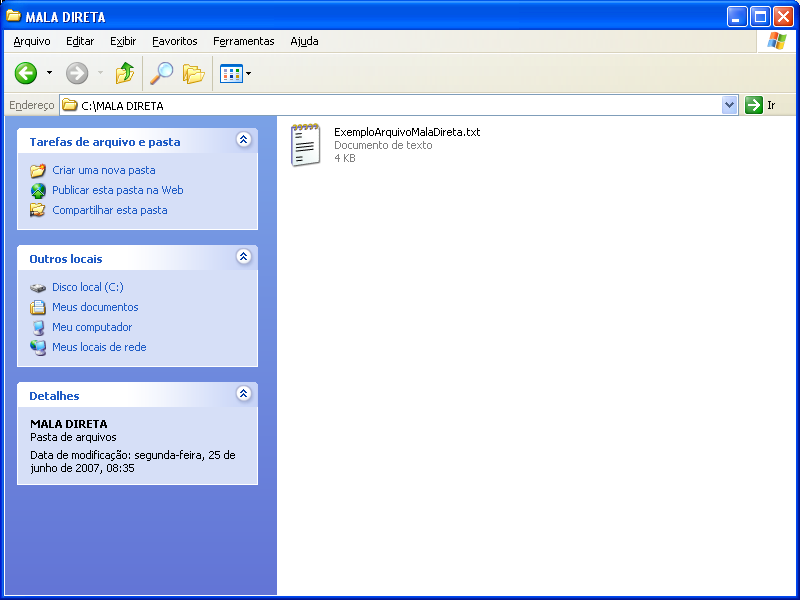This screenshot has height=600, width=800.
Task: Click the Windows flag logo
Action: 777,41
